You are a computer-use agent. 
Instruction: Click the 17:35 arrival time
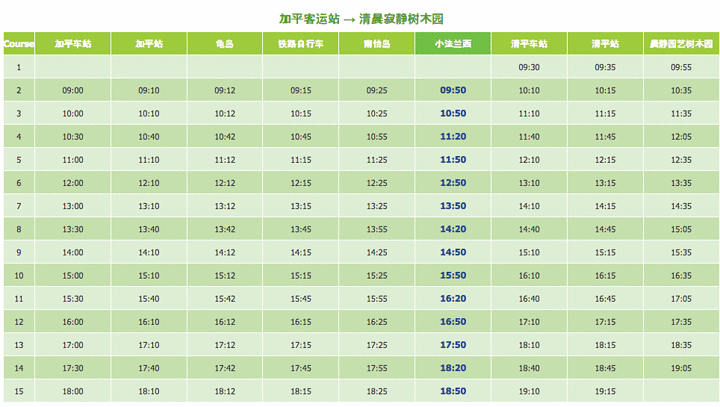pyautogui.click(x=681, y=322)
